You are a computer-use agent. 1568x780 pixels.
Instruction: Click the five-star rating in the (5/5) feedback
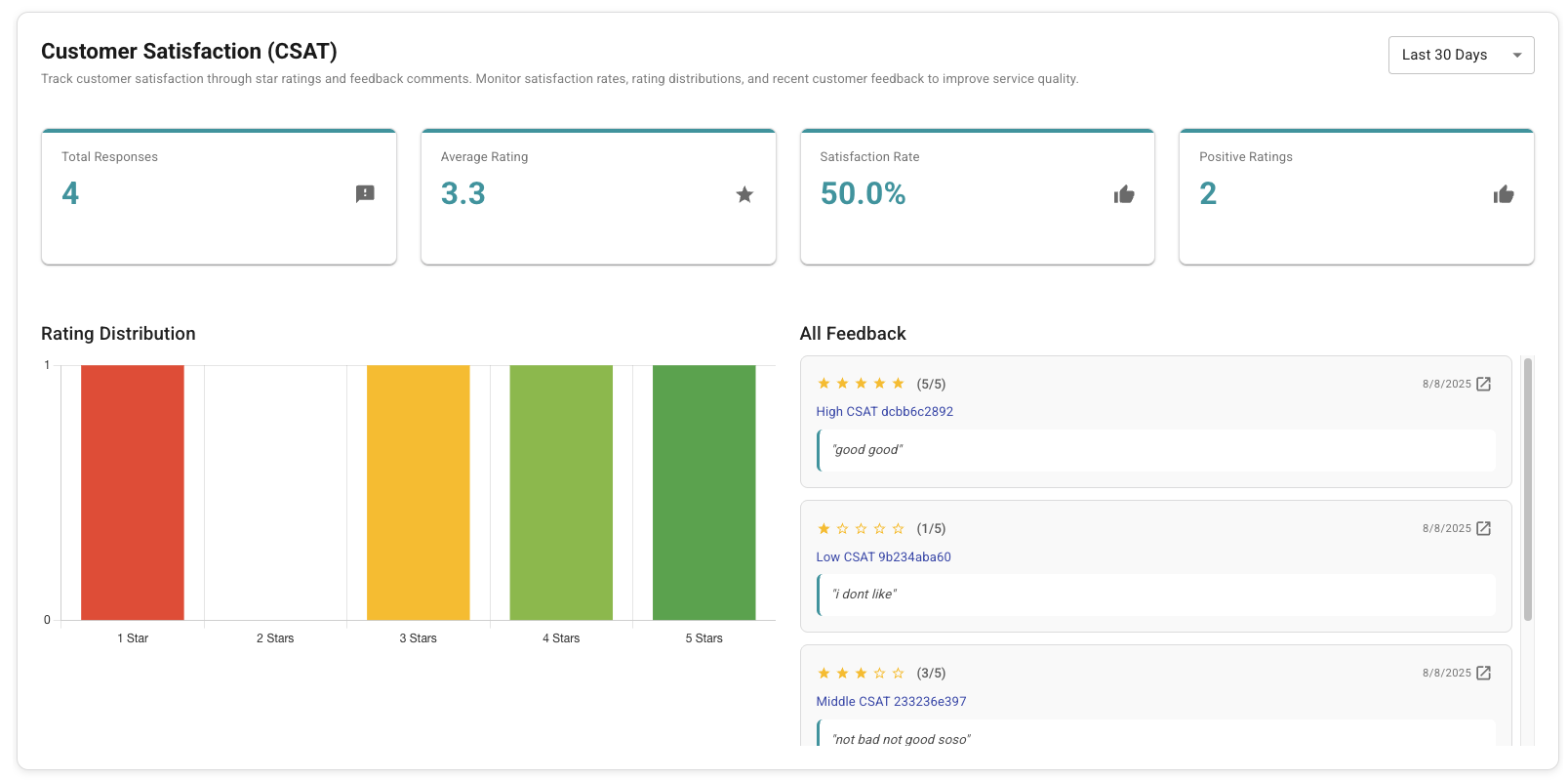861,384
